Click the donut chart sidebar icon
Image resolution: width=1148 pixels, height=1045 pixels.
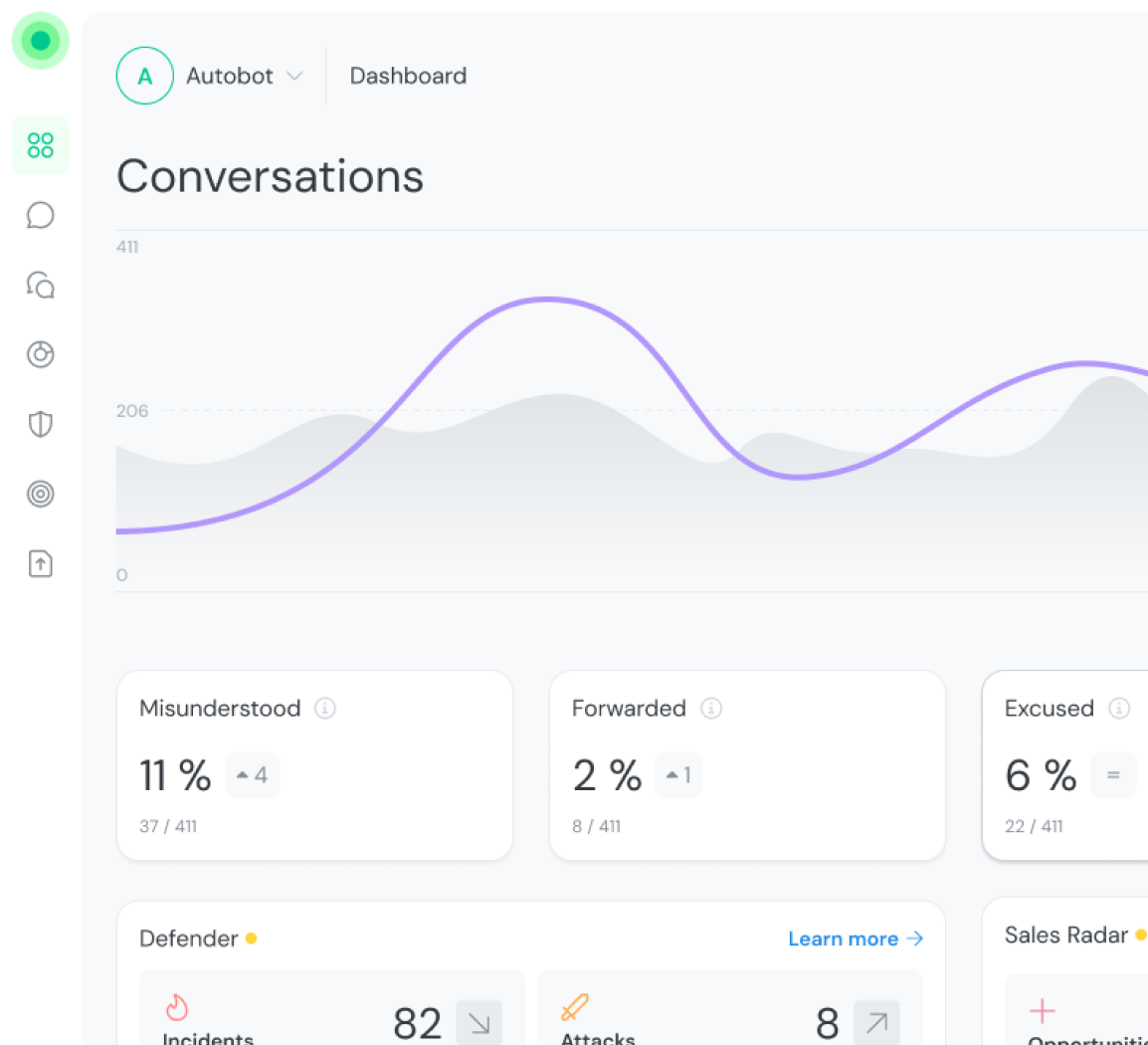[x=40, y=354]
